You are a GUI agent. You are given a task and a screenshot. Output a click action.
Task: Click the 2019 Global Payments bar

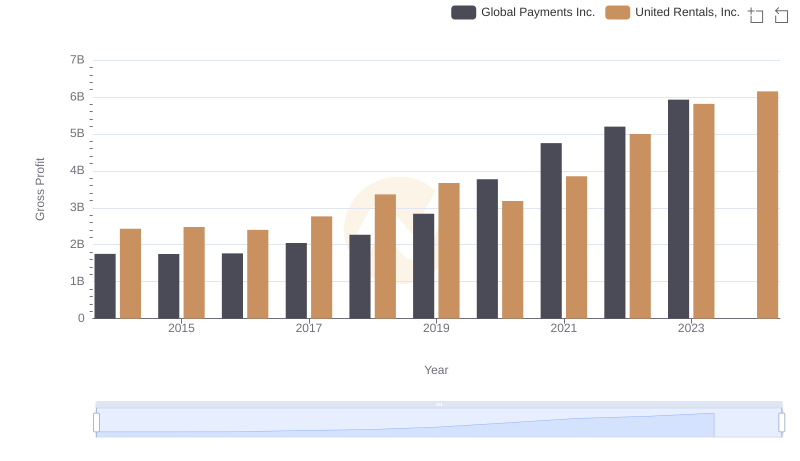click(x=423, y=266)
